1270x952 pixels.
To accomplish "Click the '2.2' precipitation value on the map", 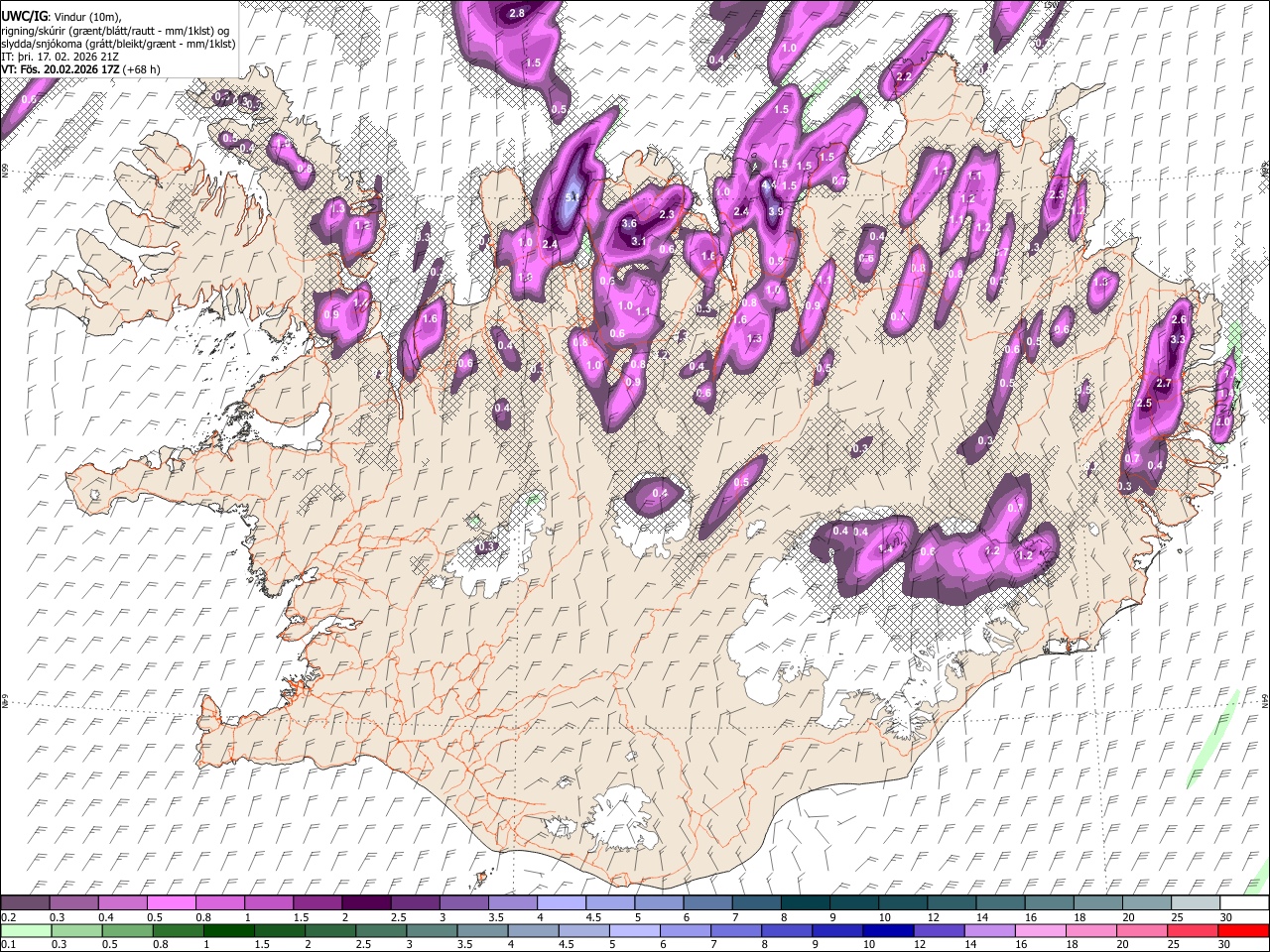I will 904,76.
